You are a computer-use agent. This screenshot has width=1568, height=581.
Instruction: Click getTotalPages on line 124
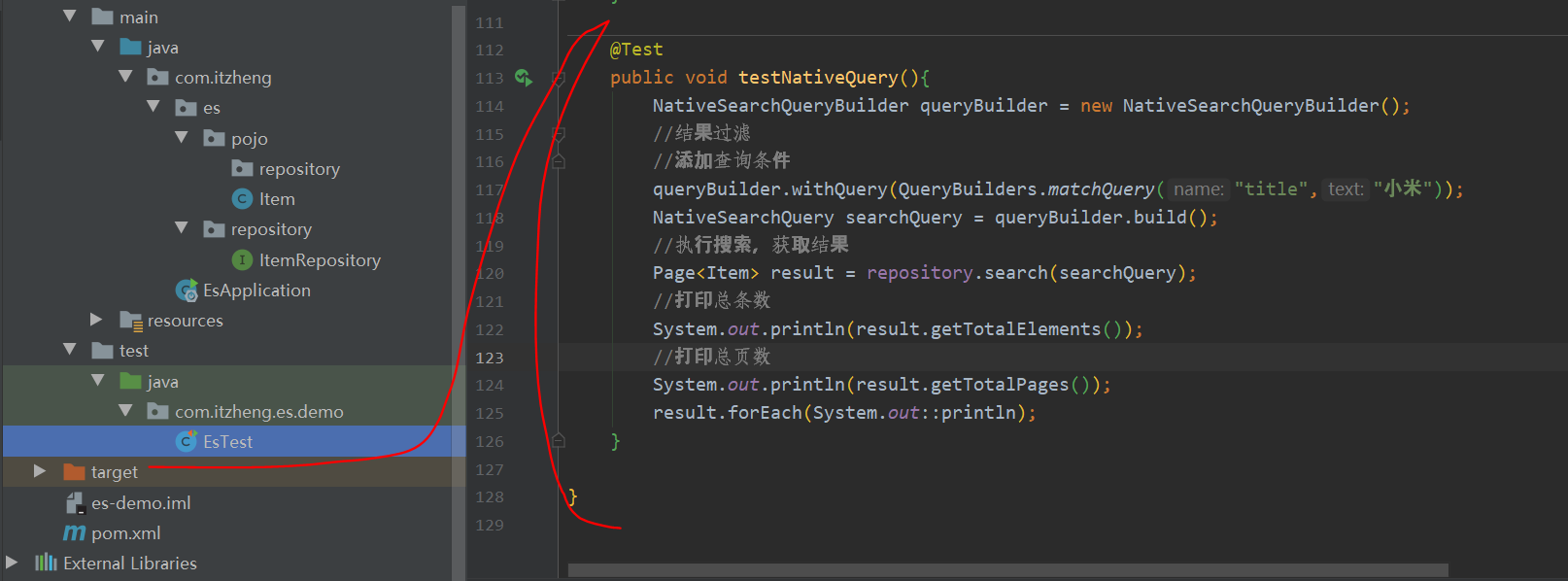coord(1000,385)
